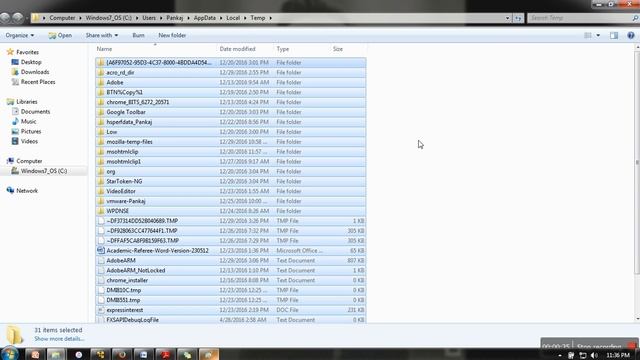Open Music library

(29, 122)
